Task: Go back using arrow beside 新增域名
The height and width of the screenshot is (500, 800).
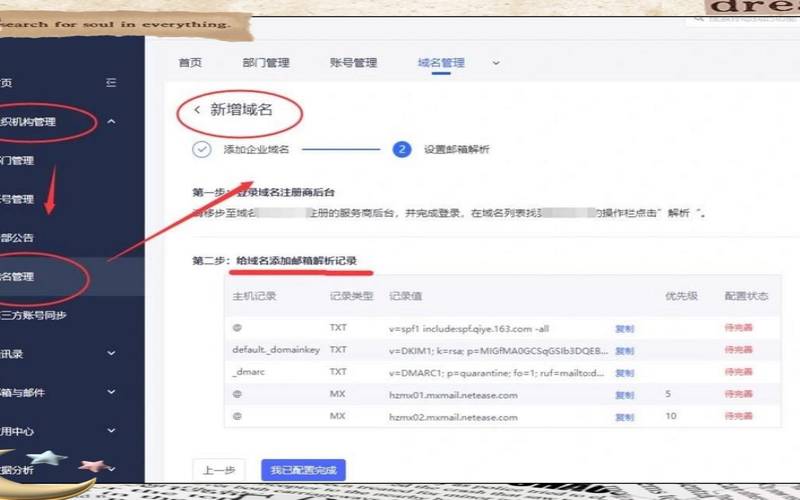Action: (197, 110)
